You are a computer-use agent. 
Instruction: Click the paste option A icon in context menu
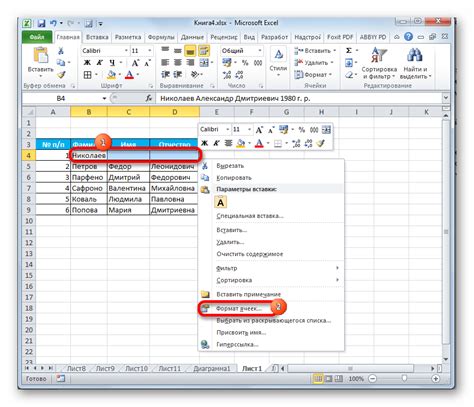(220, 202)
